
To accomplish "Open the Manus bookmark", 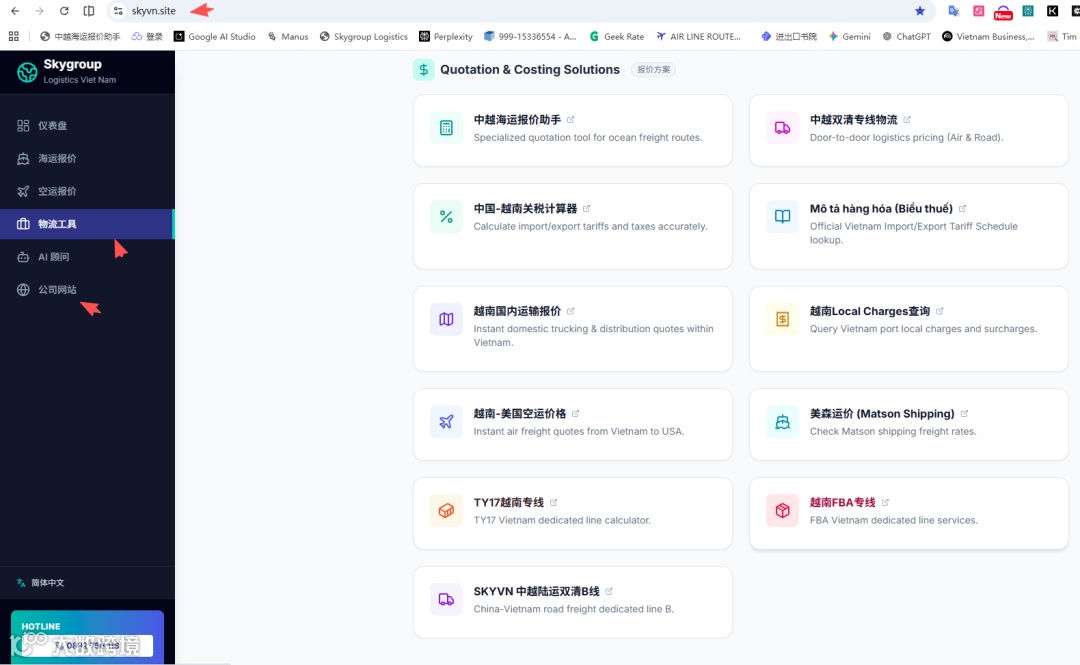I will pyautogui.click(x=288, y=37).
